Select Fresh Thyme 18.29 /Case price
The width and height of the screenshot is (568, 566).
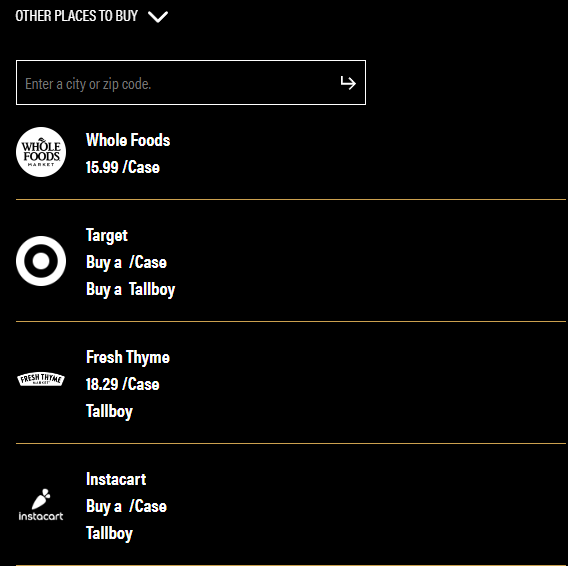click(x=123, y=384)
